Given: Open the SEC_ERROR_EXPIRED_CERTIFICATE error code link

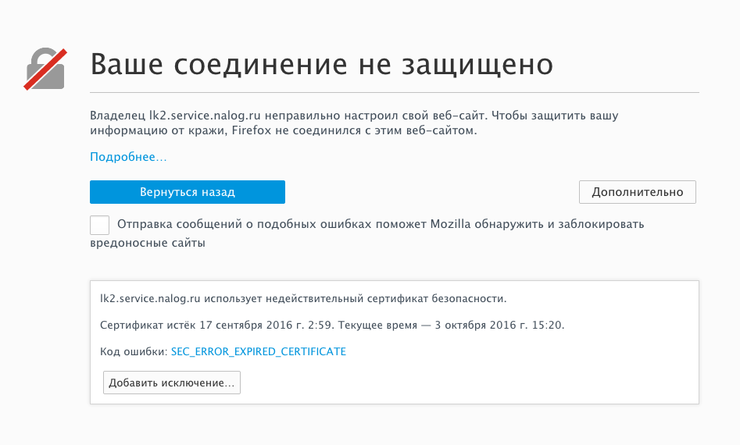Looking at the screenshot, I should coord(259,352).
